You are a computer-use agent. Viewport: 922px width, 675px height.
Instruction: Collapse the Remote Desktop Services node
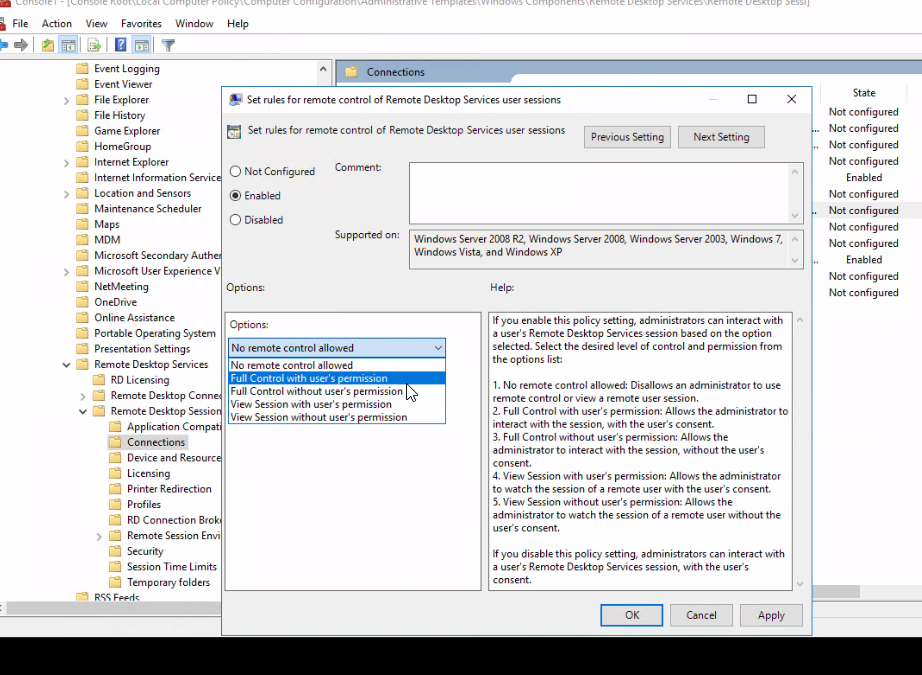click(x=66, y=365)
